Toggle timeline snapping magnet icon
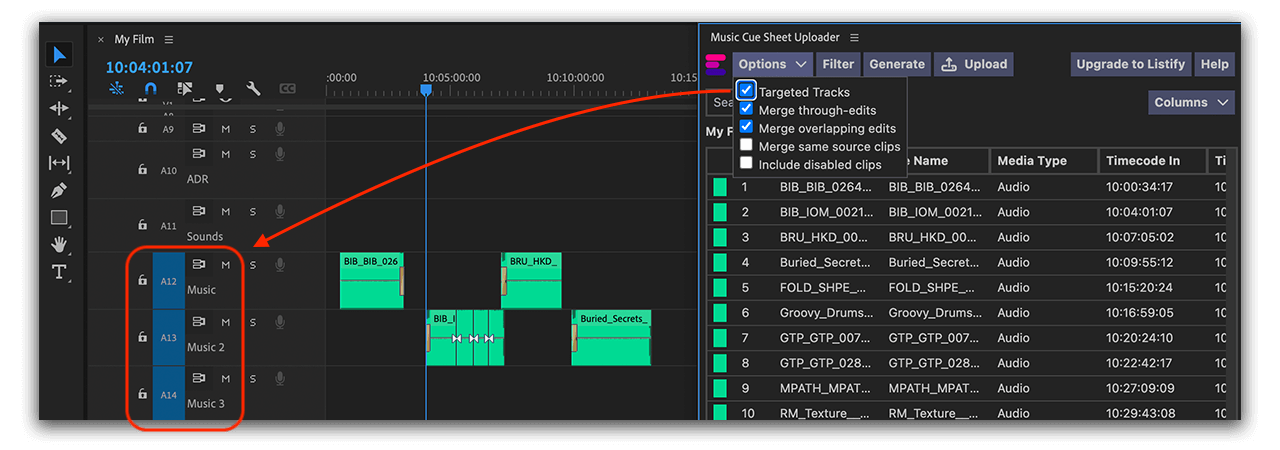This screenshot has height=450, width=1280. [150, 89]
